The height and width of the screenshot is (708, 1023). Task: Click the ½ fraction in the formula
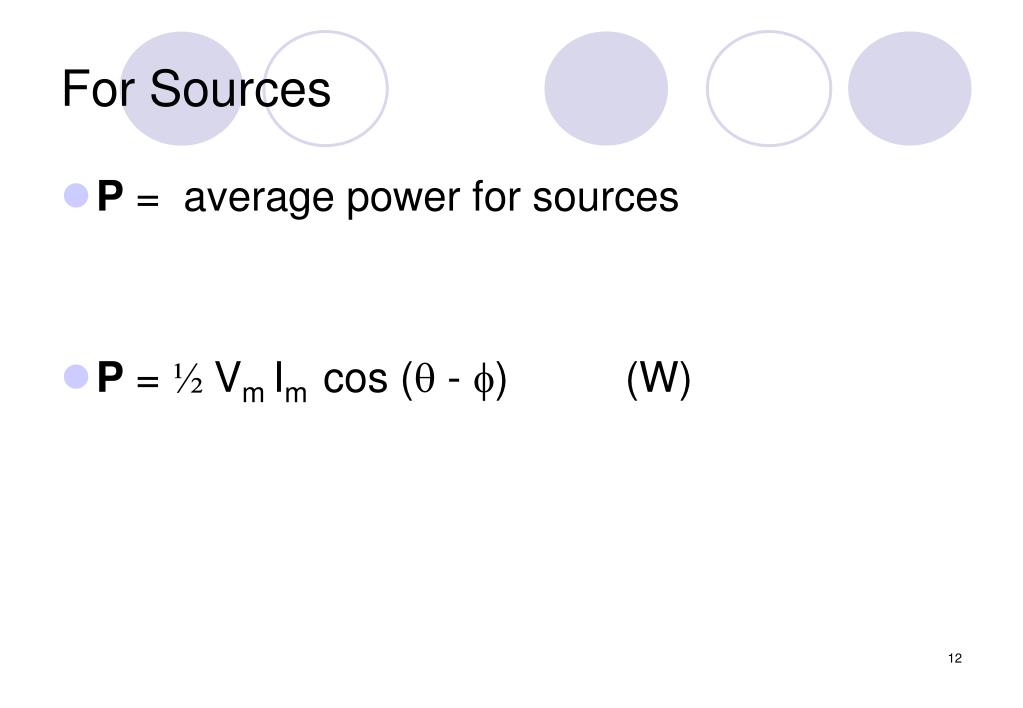pyautogui.click(x=188, y=378)
